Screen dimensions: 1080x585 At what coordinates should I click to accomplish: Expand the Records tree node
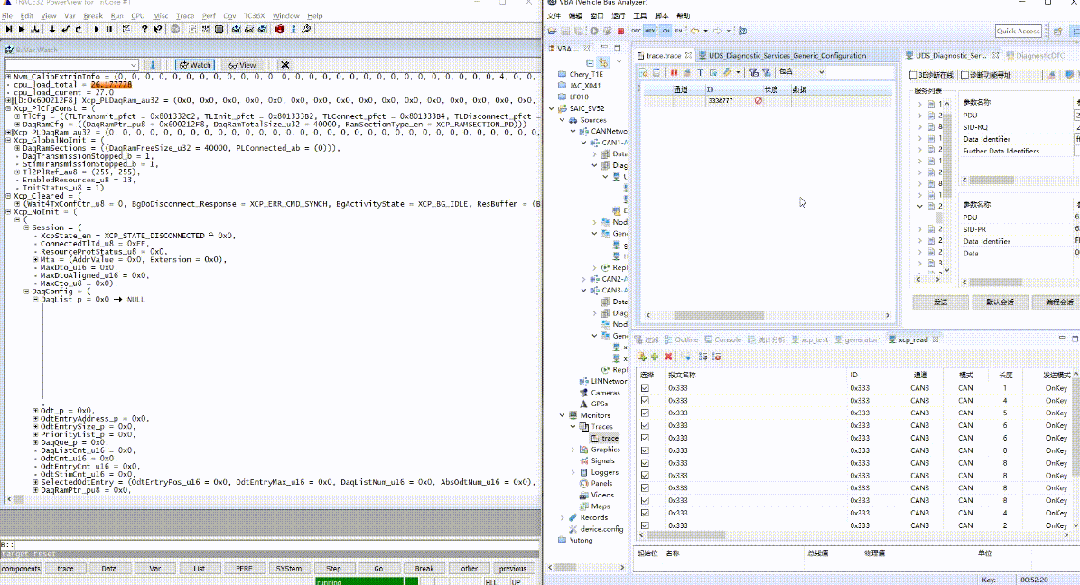point(562,517)
